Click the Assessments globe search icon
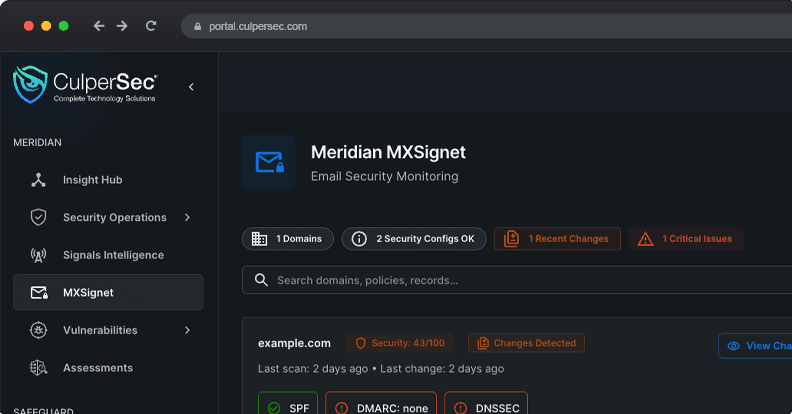This screenshot has width=792, height=414. (x=38, y=368)
